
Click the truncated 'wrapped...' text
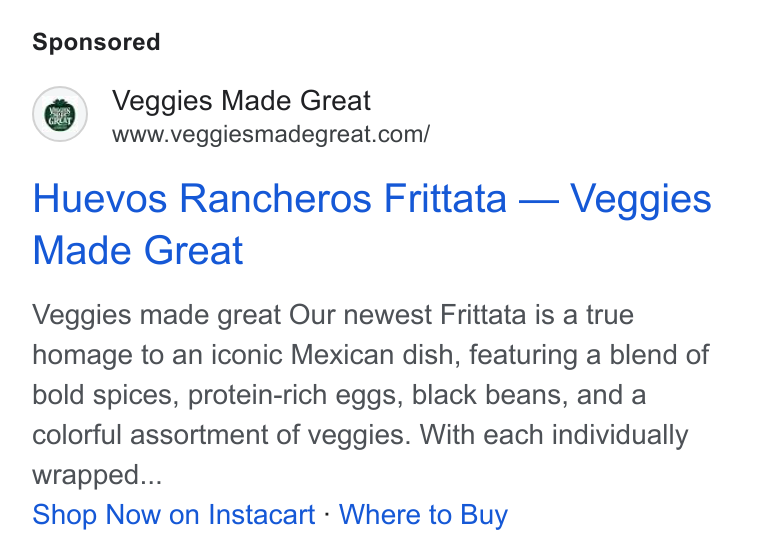(97, 476)
